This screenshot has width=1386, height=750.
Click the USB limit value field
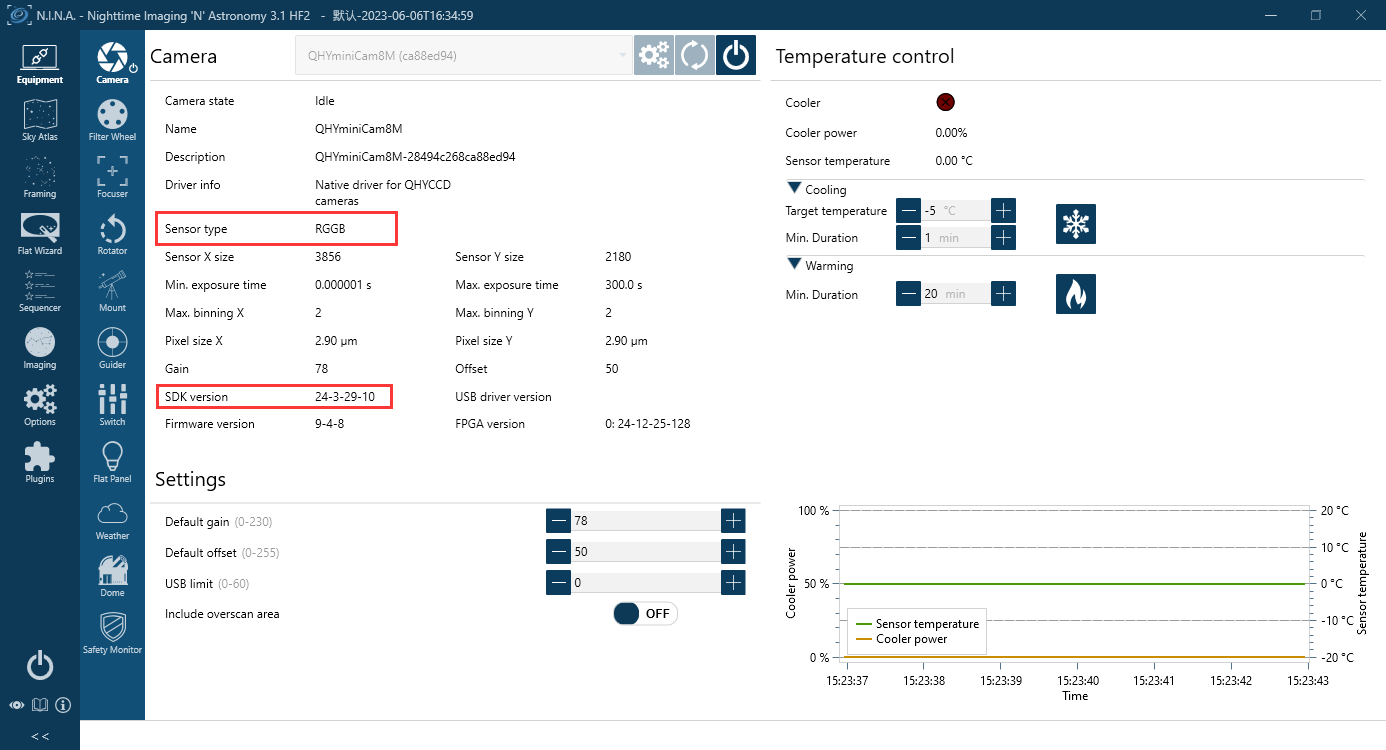(x=645, y=583)
